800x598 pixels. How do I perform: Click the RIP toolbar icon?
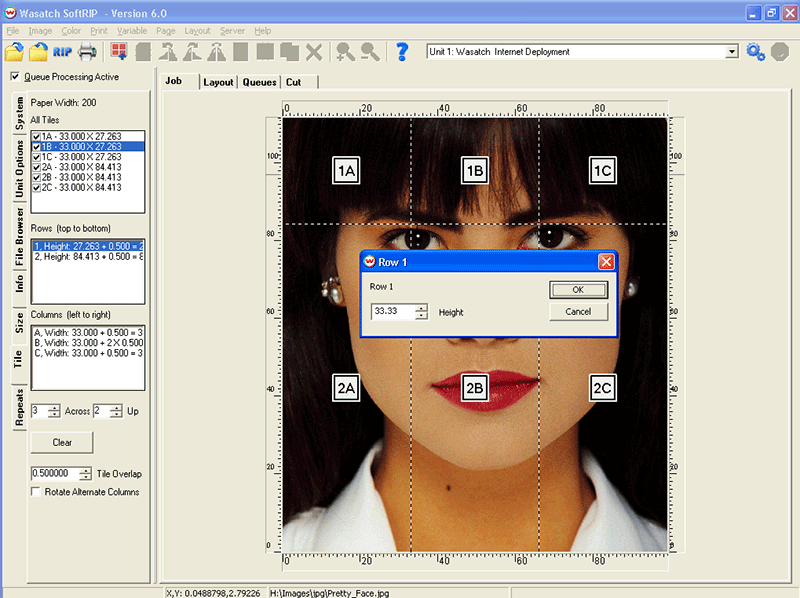pos(64,51)
